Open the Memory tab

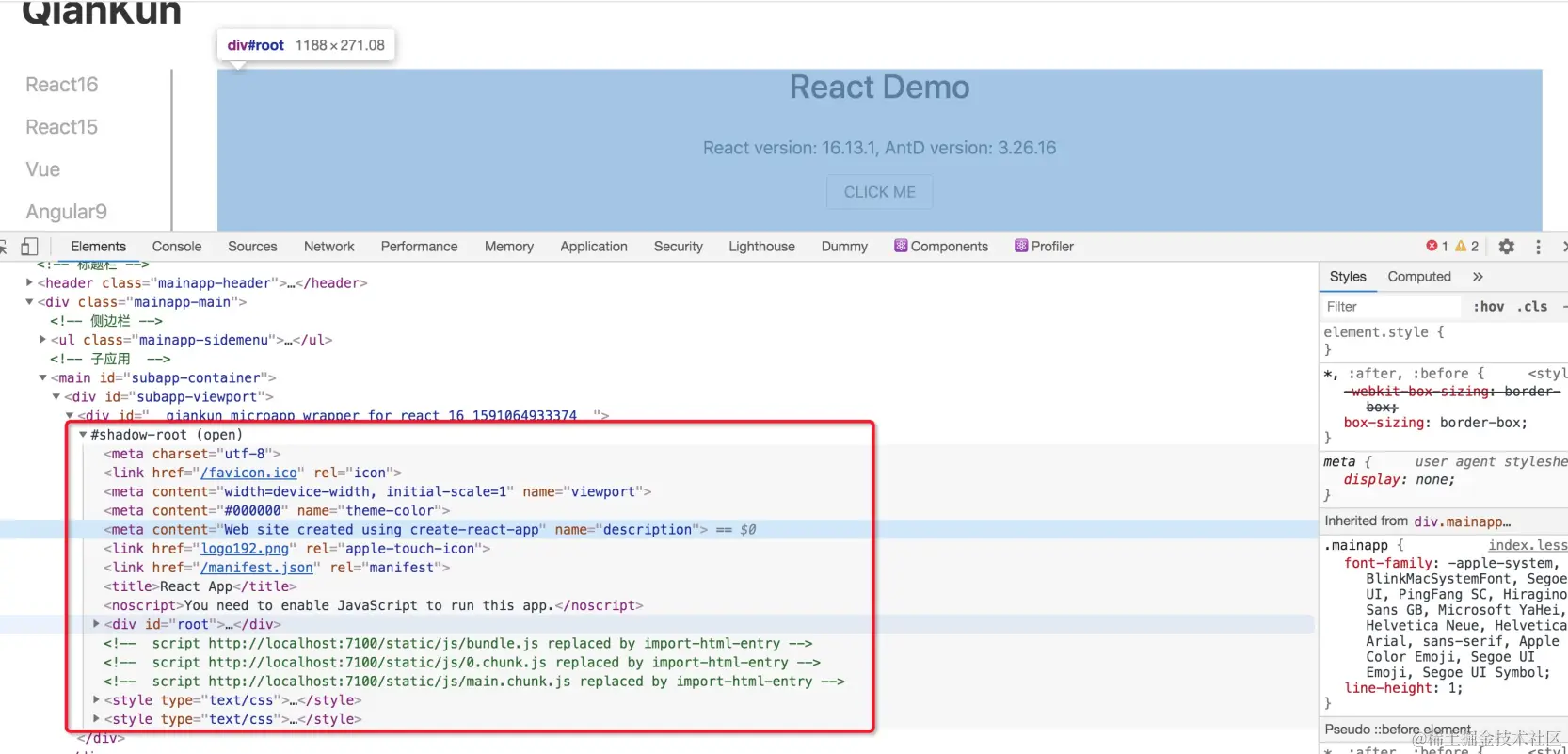pyautogui.click(x=509, y=247)
